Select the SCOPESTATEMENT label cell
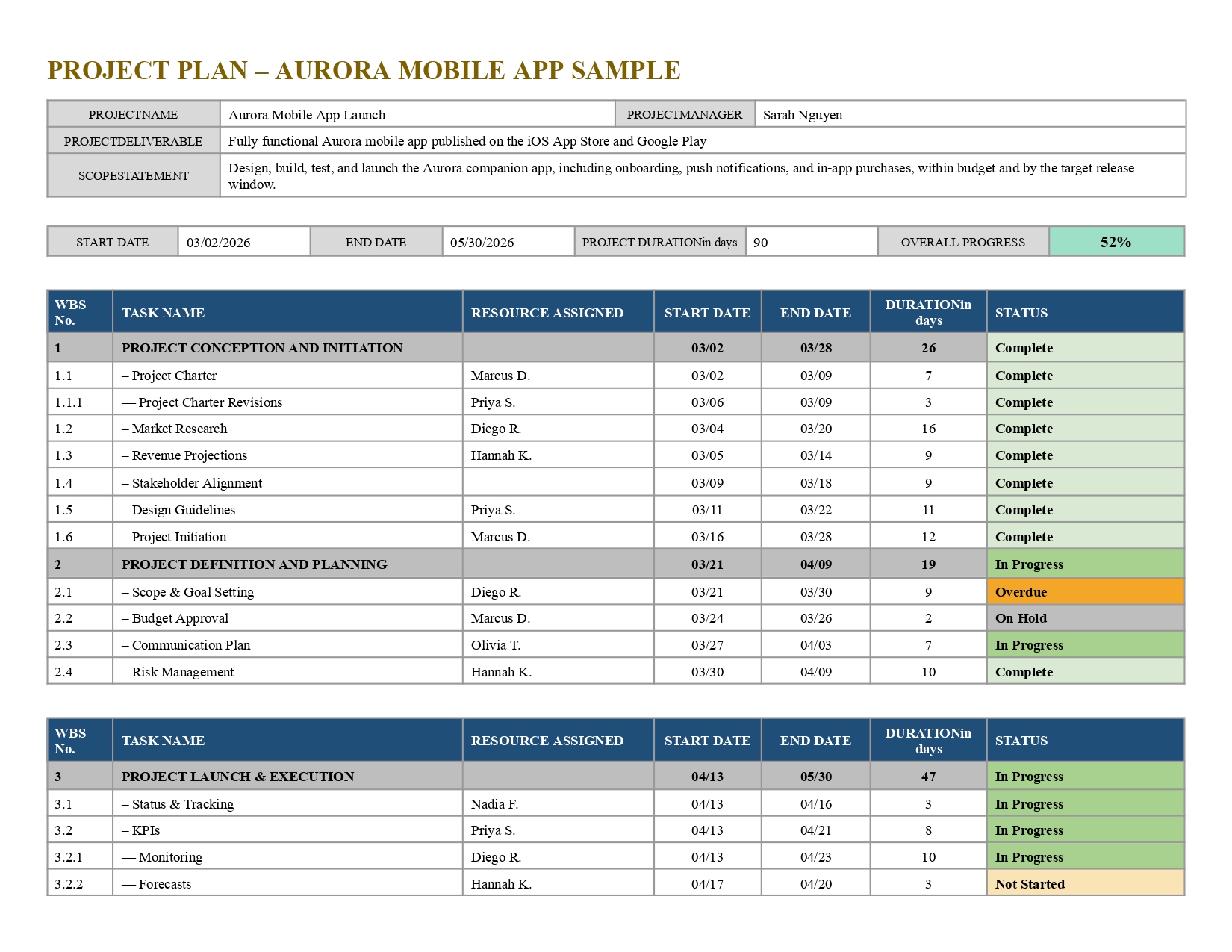Image resolution: width=1232 pixels, height=952 pixels. coord(134,175)
